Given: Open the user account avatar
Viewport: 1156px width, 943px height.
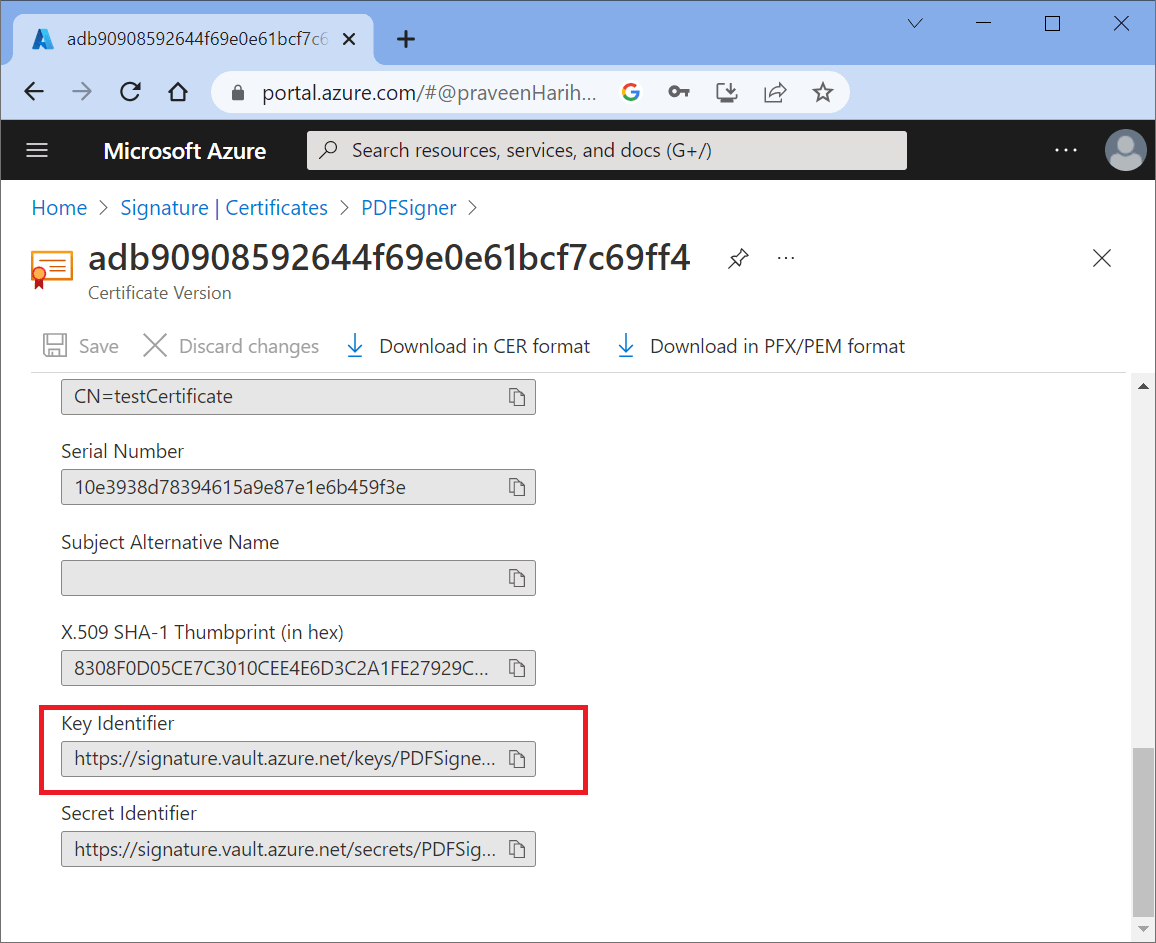Looking at the screenshot, I should click(1125, 150).
